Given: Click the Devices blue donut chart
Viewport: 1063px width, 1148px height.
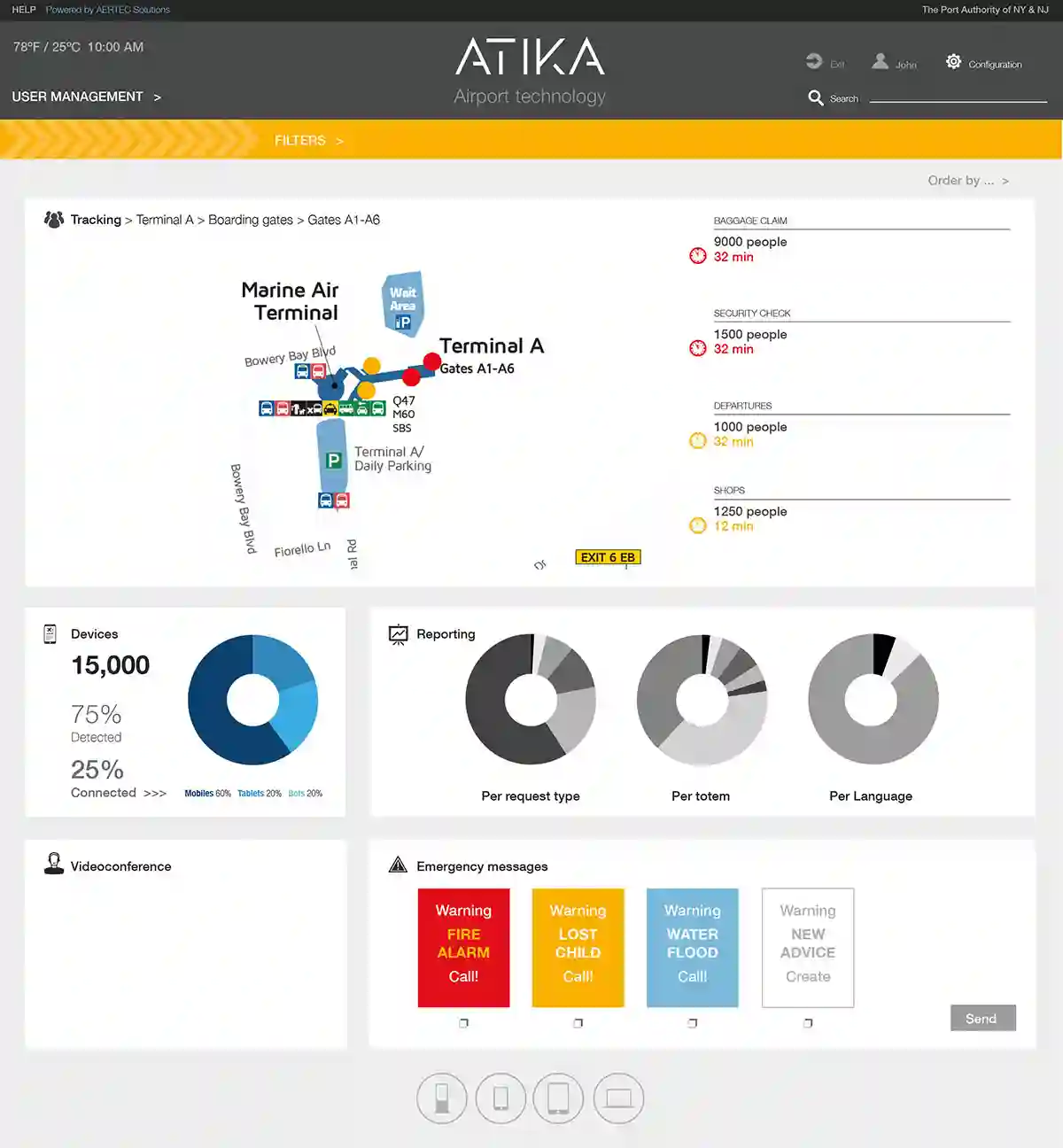Looking at the screenshot, I should click(x=253, y=700).
